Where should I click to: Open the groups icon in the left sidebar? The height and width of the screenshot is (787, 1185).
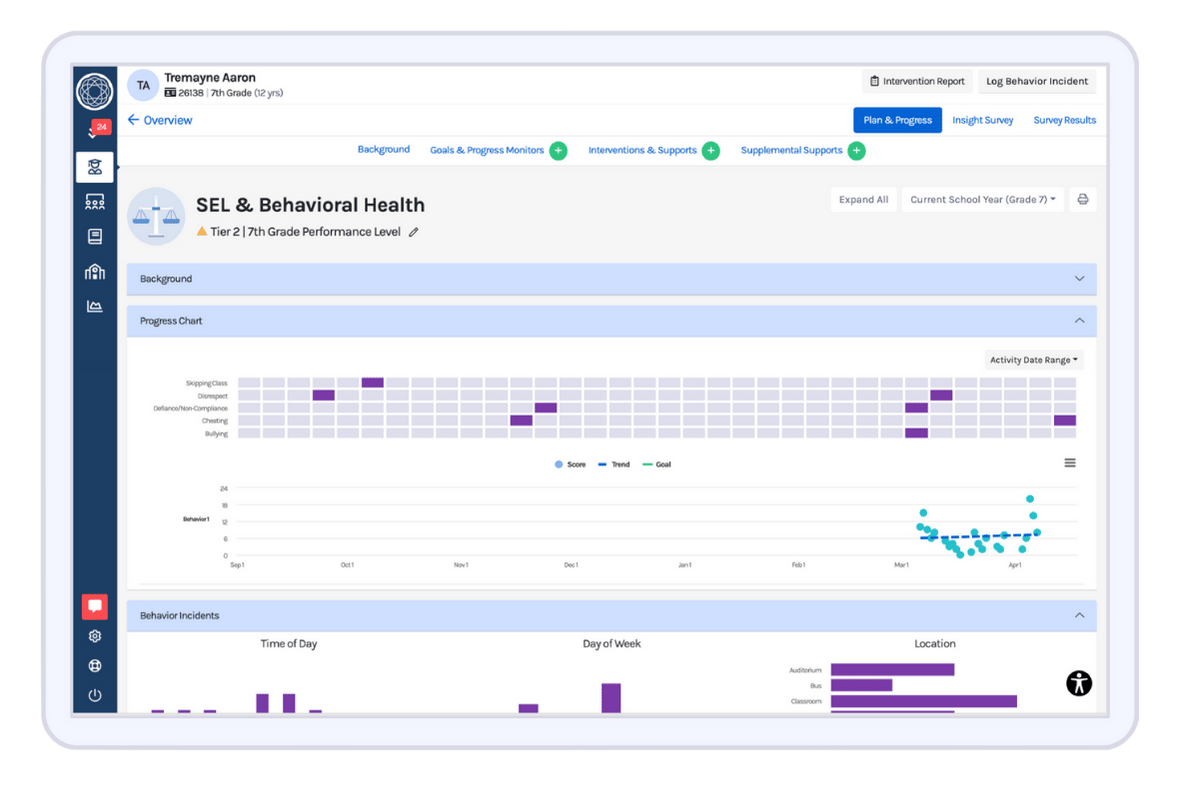(94, 201)
